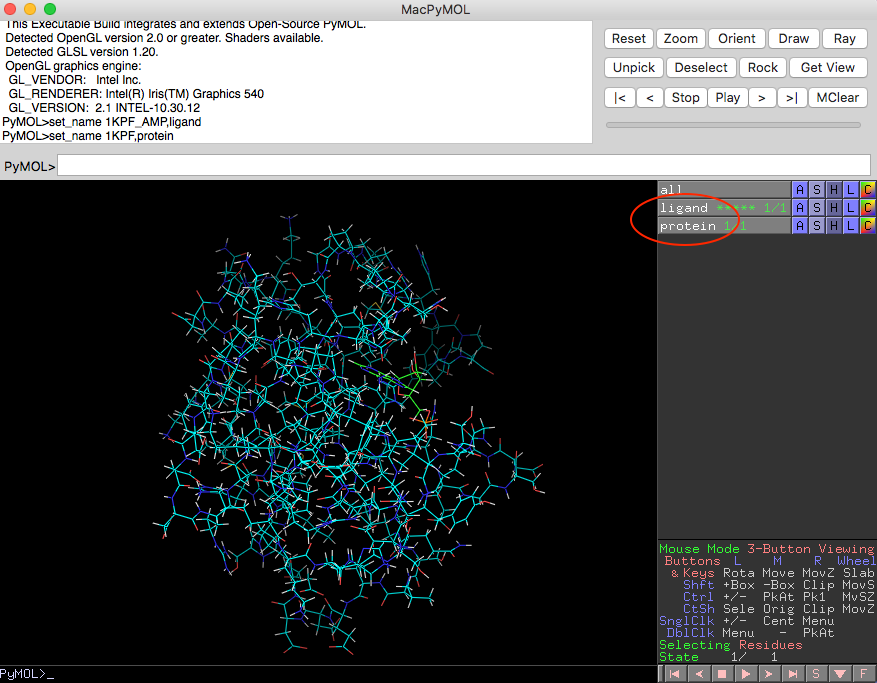Click the movie progress slider bar
This screenshot has width=877, height=683.
(733, 125)
